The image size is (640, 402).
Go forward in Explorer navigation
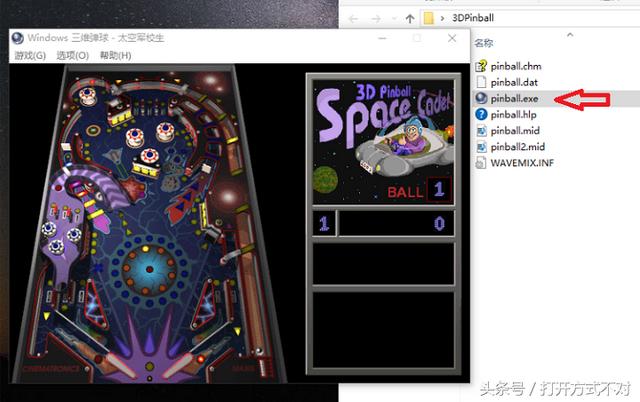pos(376,19)
